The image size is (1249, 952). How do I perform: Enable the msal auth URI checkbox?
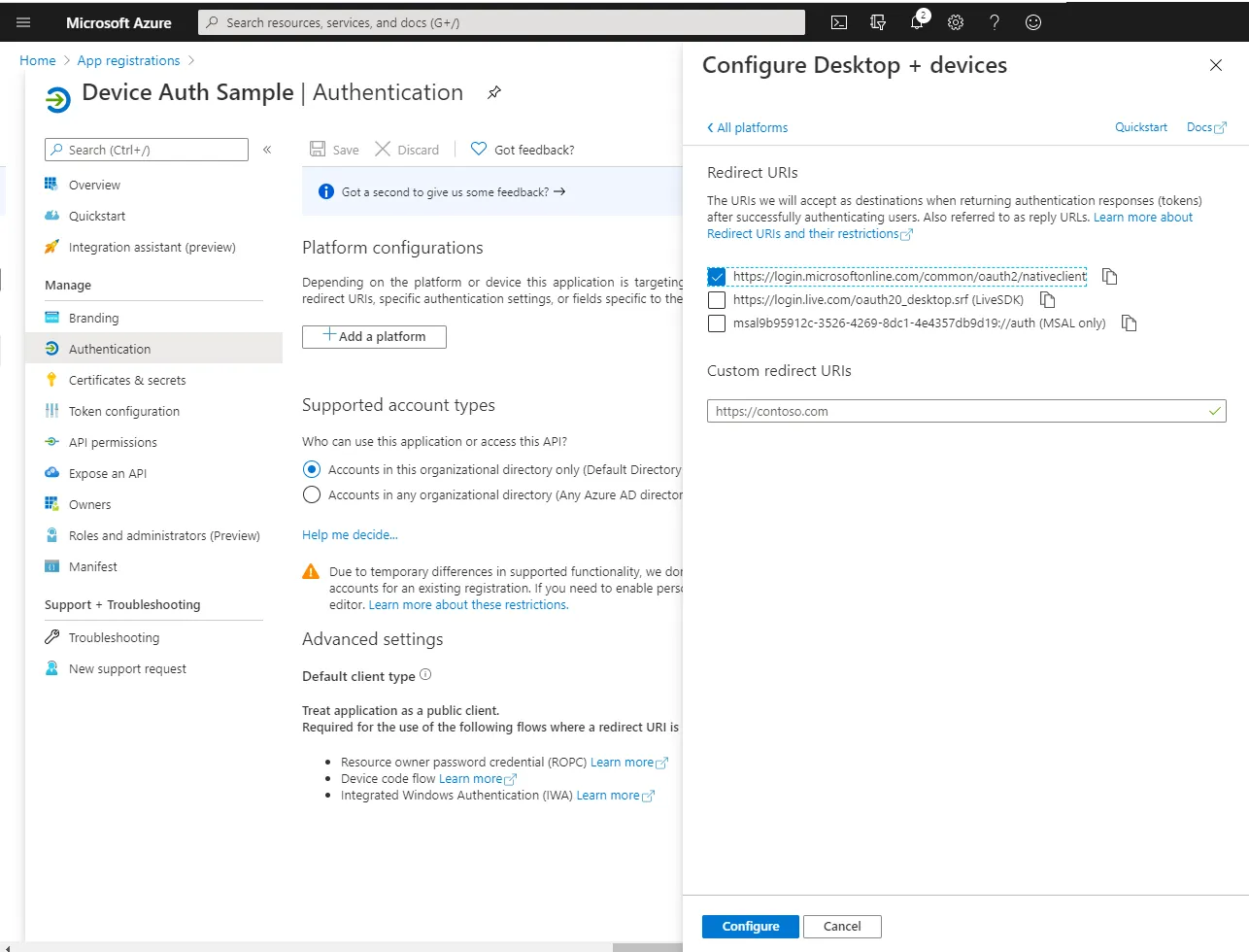coord(717,323)
